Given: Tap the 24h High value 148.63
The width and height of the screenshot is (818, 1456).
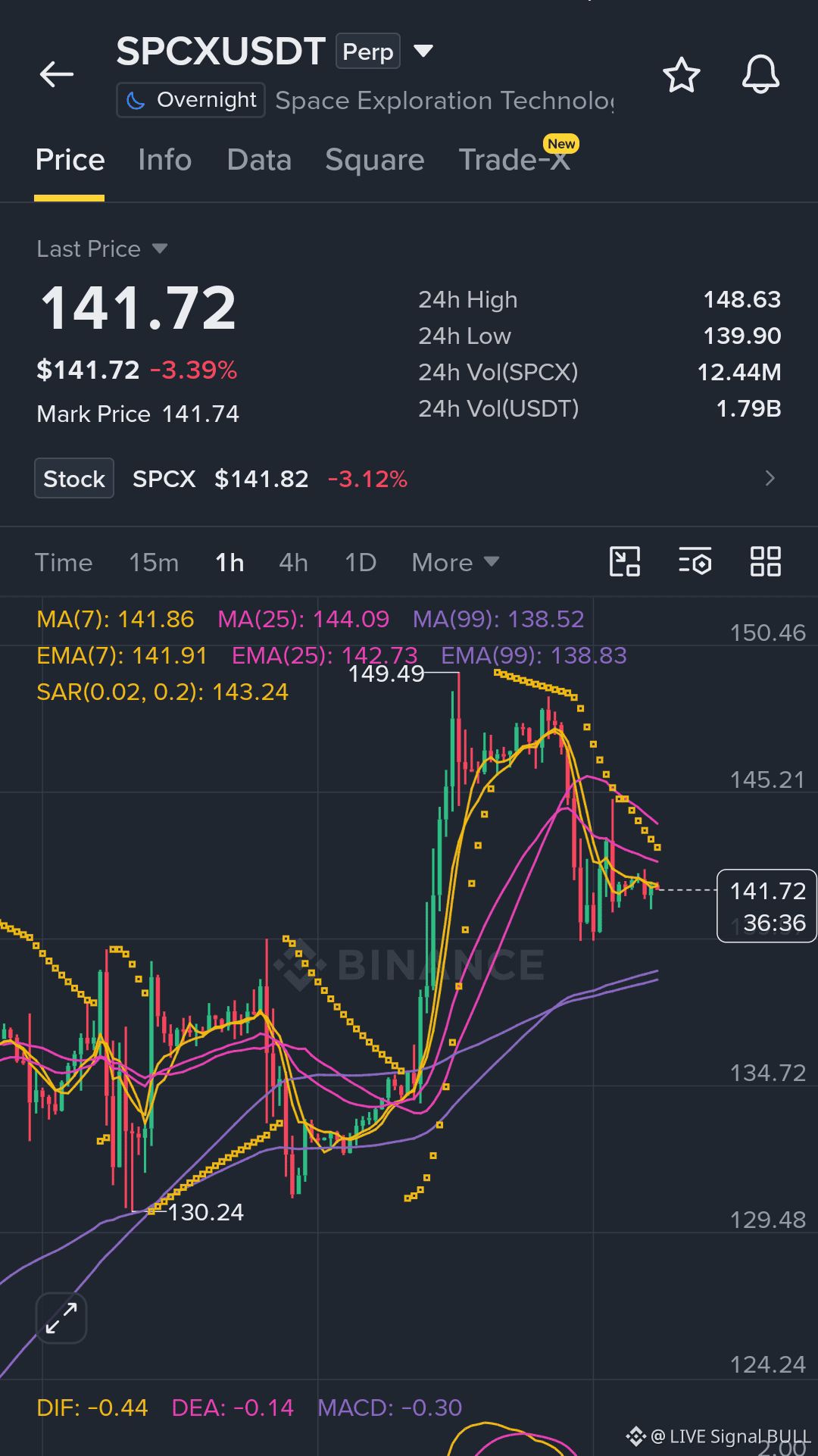Looking at the screenshot, I should click(x=742, y=299).
